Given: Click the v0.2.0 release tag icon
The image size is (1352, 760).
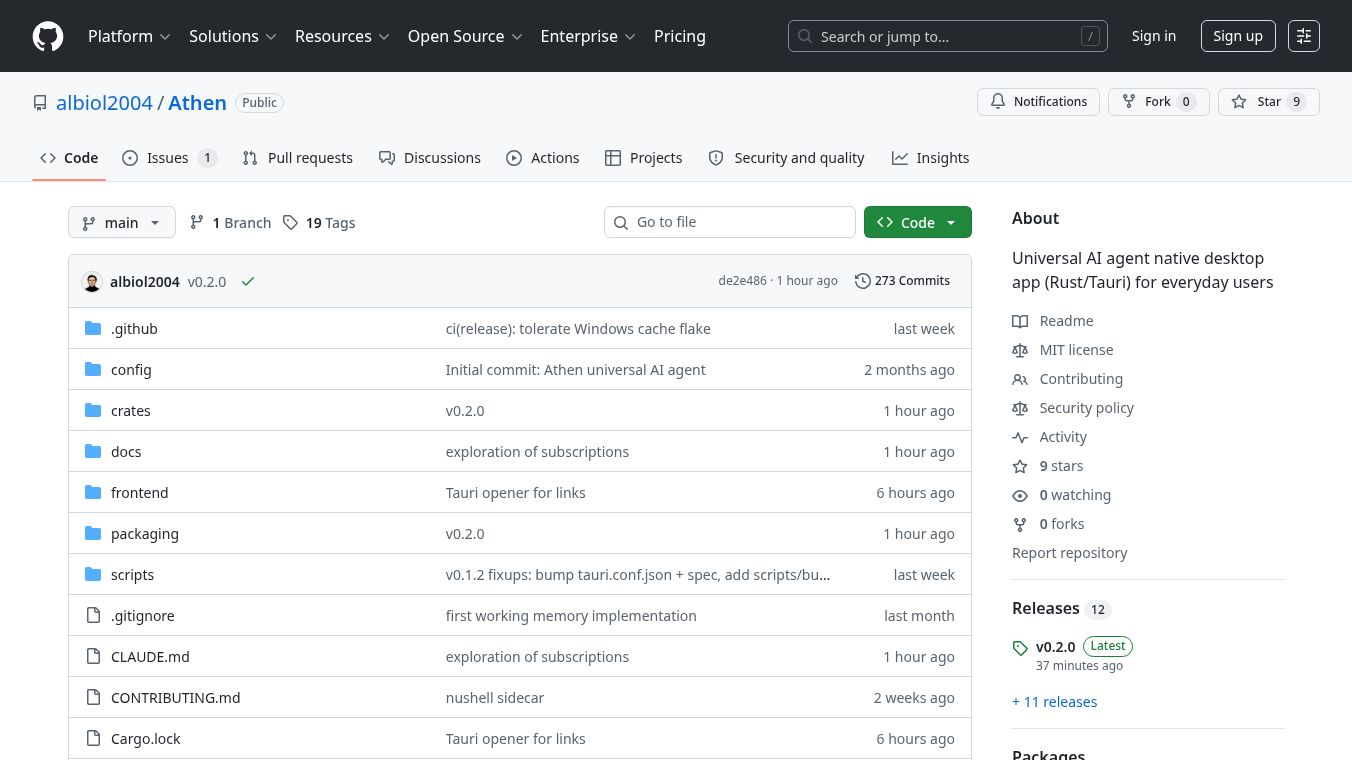Looking at the screenshot, I should click(1020, 648).
